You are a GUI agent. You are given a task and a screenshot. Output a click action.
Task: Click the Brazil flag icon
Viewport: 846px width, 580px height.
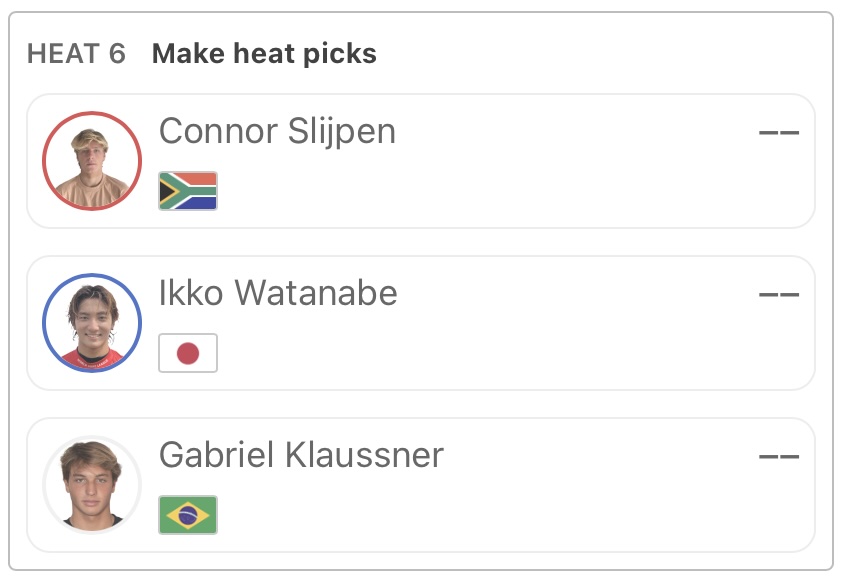pos(188,515)
